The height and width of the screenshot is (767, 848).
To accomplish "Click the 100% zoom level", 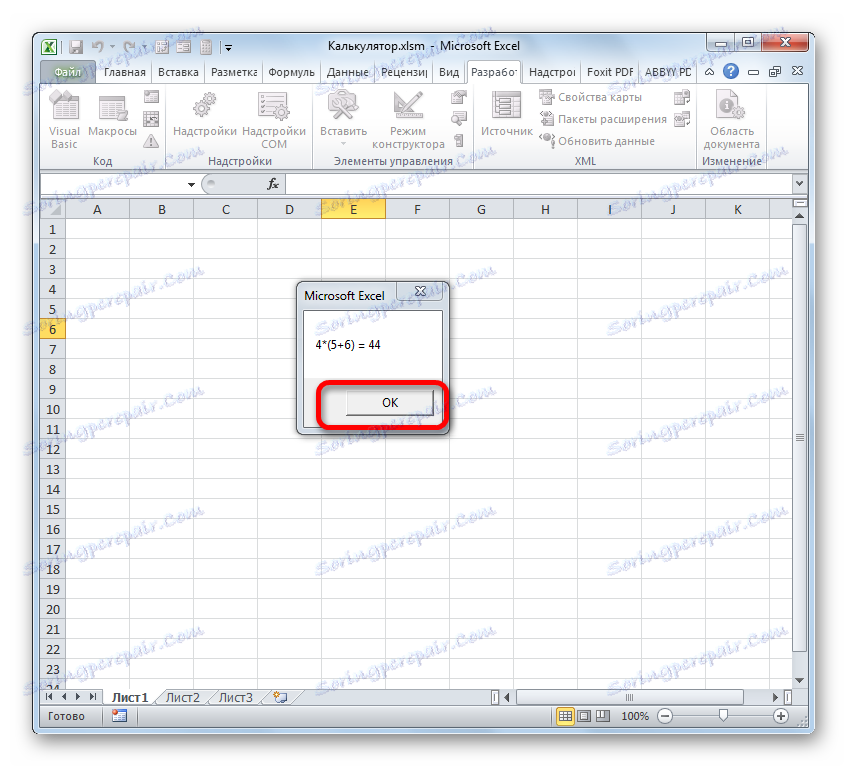I will coord(634,716).
